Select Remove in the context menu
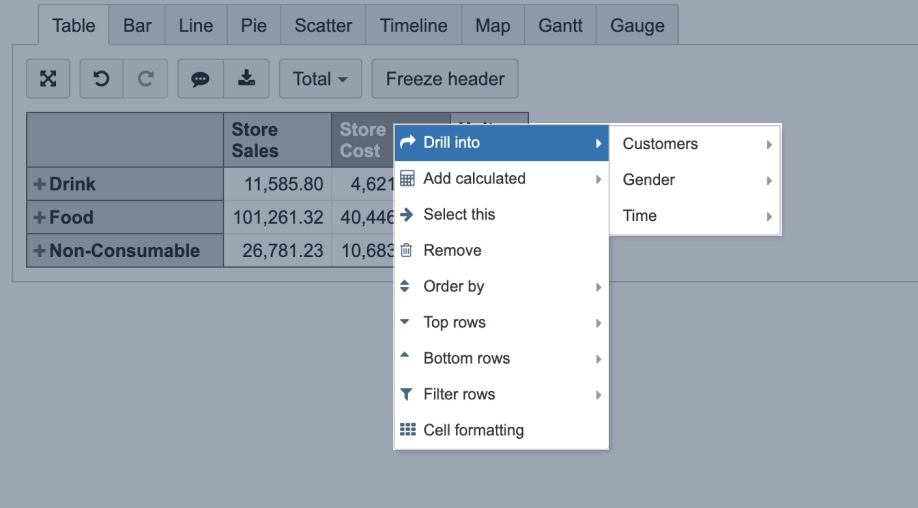The height and width of the screenshot is (508, 918). click(452, 251)
